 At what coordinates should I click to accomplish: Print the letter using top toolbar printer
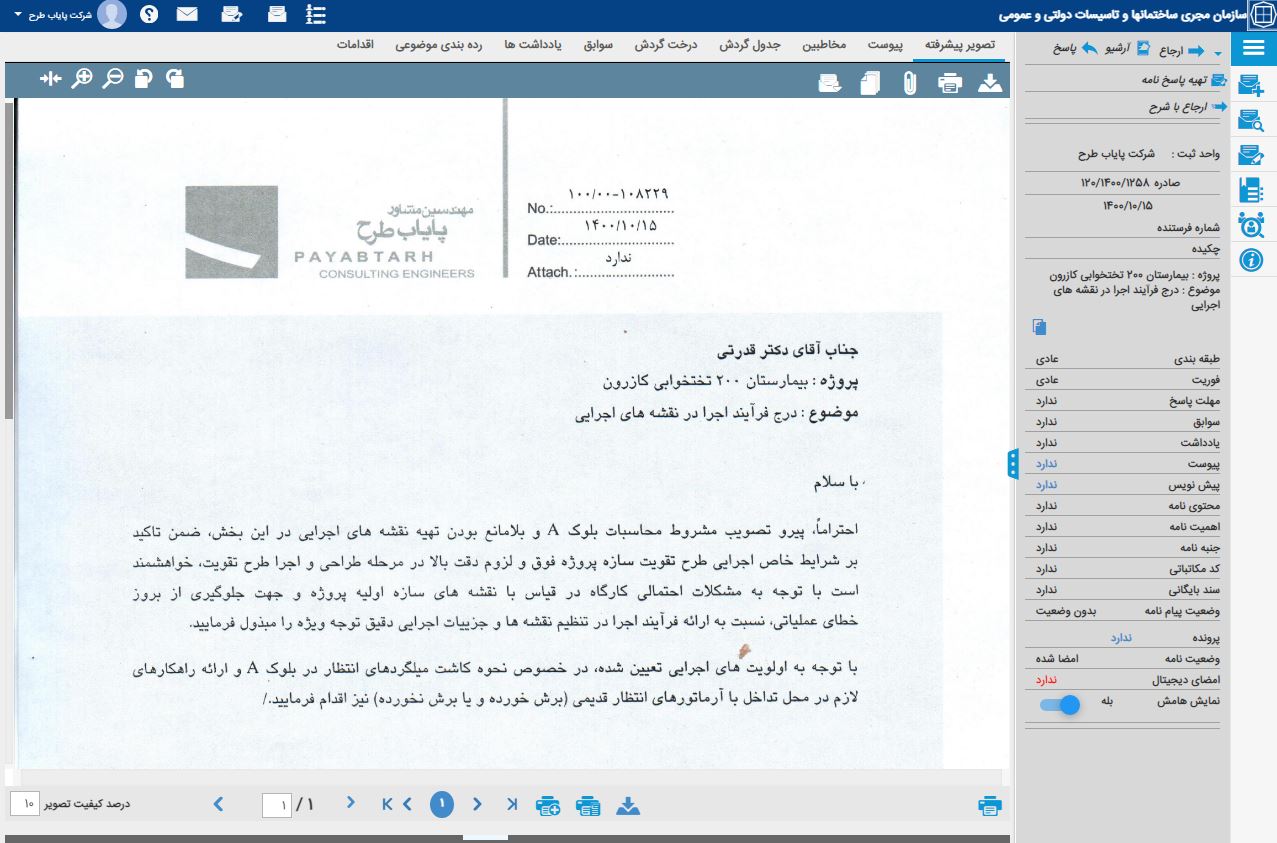coord(949,83)
